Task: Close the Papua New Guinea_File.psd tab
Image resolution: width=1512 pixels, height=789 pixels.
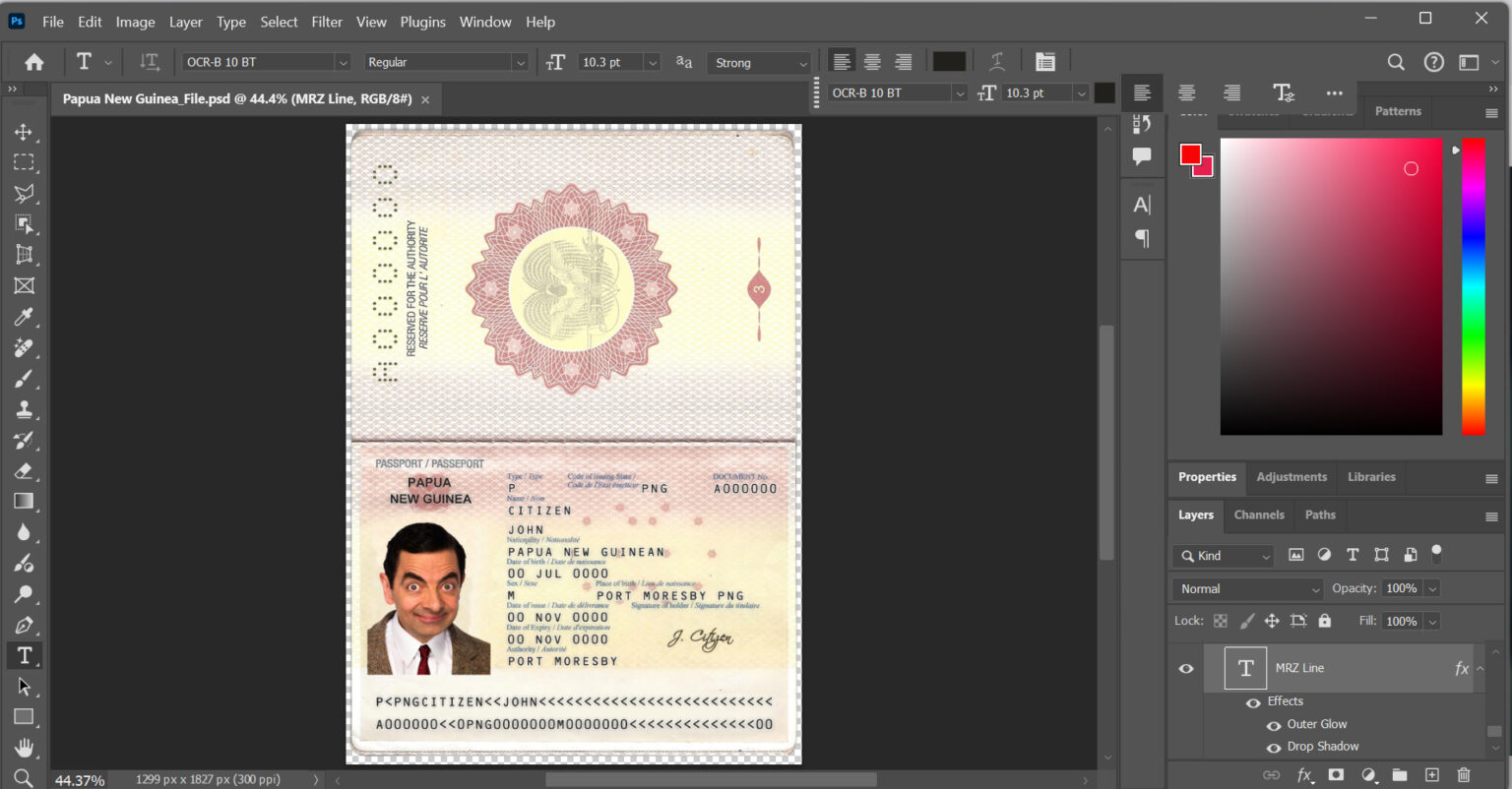Action: coord(425,99)
